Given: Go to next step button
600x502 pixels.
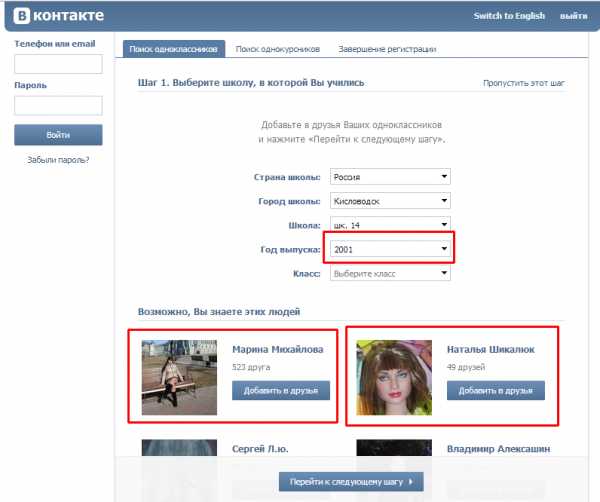Looking at the screenshot, I should point(351,481).
